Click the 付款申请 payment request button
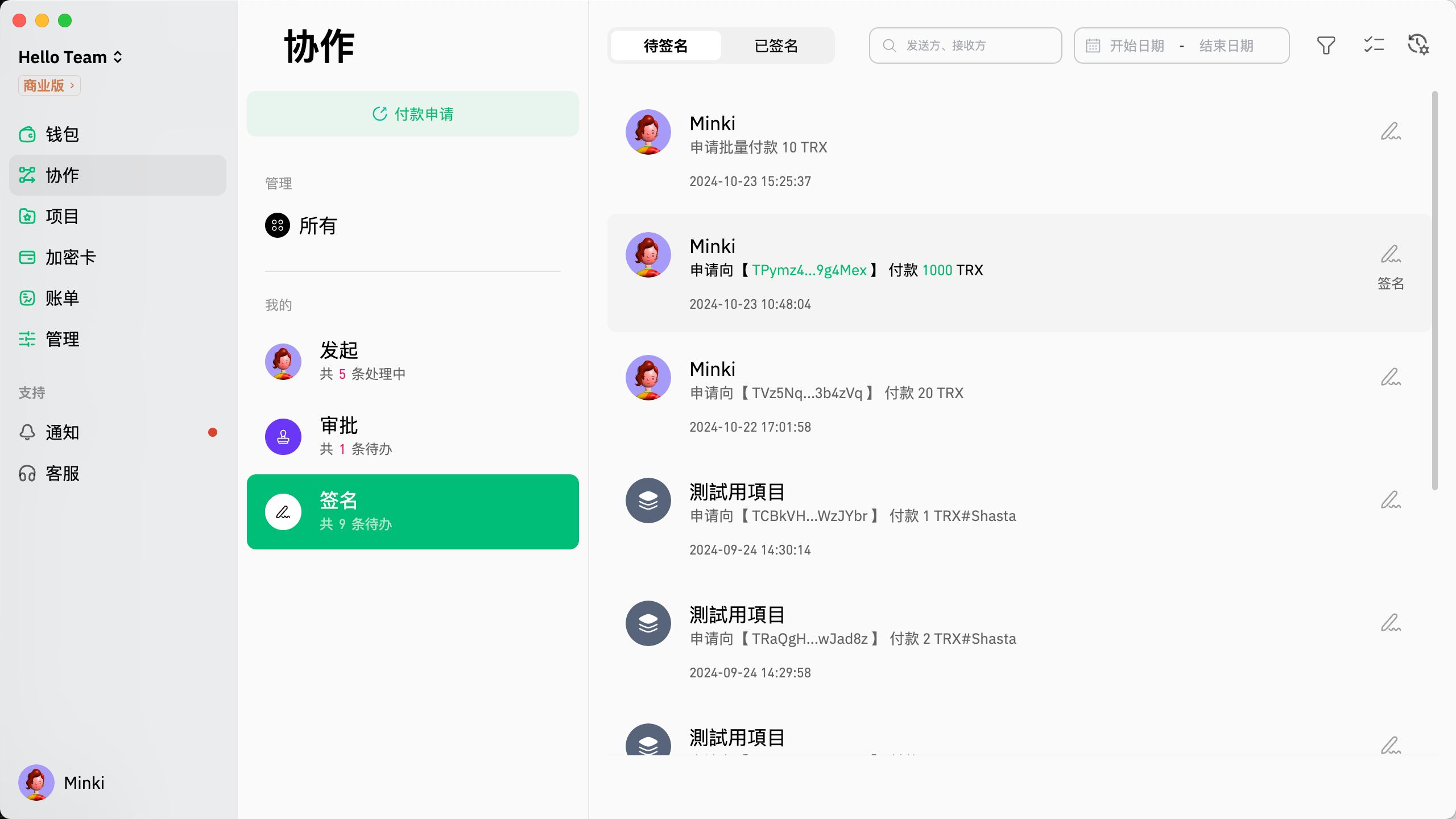 tap(413, 114)
